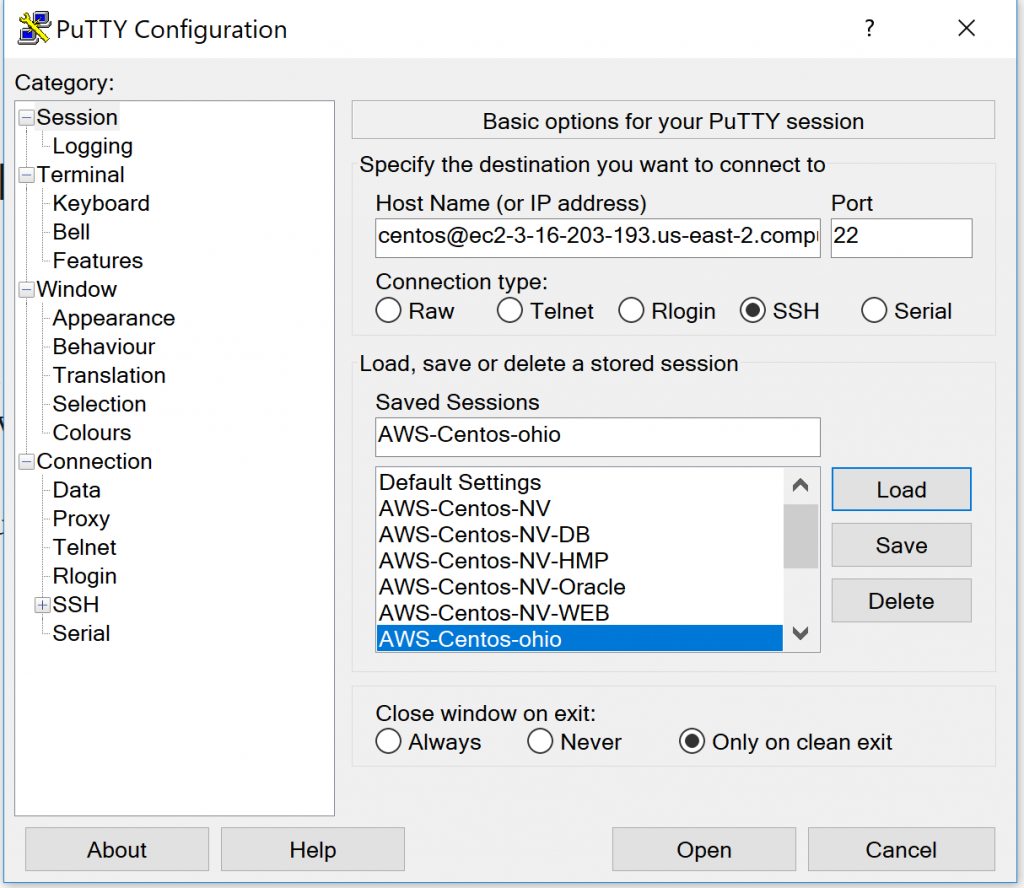The width and height of the screenshot is (1024, 888).
Task: Collapse the Connection tree node
Action: pyautogui.click(x=27, y=462)
